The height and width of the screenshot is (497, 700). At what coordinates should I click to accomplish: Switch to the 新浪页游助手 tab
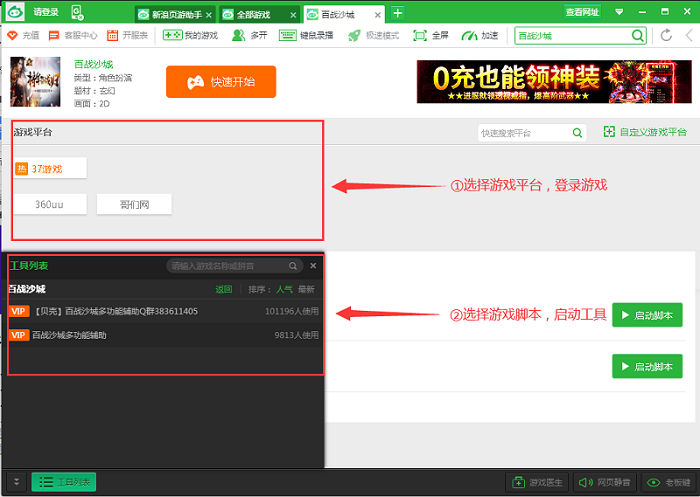[x=170, y=14]
